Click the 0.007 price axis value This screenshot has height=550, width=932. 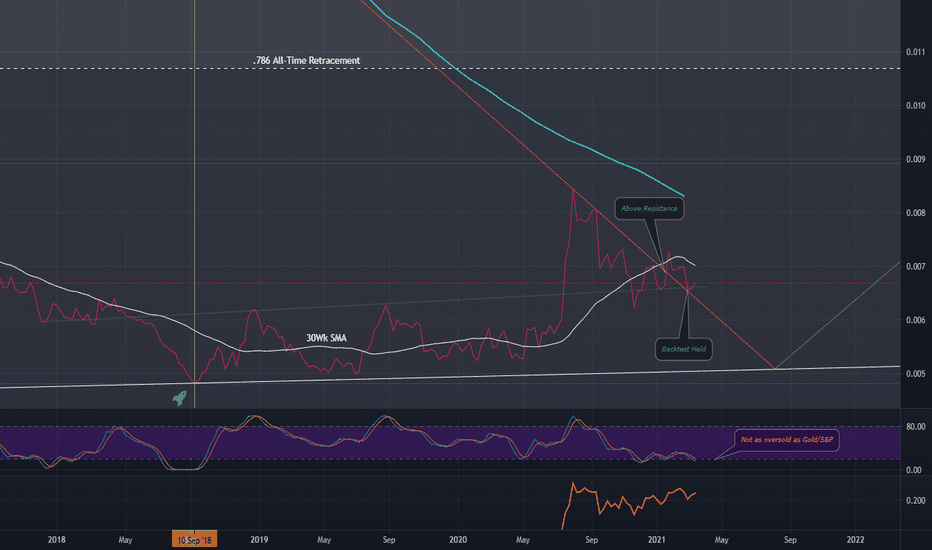point(915,266)
